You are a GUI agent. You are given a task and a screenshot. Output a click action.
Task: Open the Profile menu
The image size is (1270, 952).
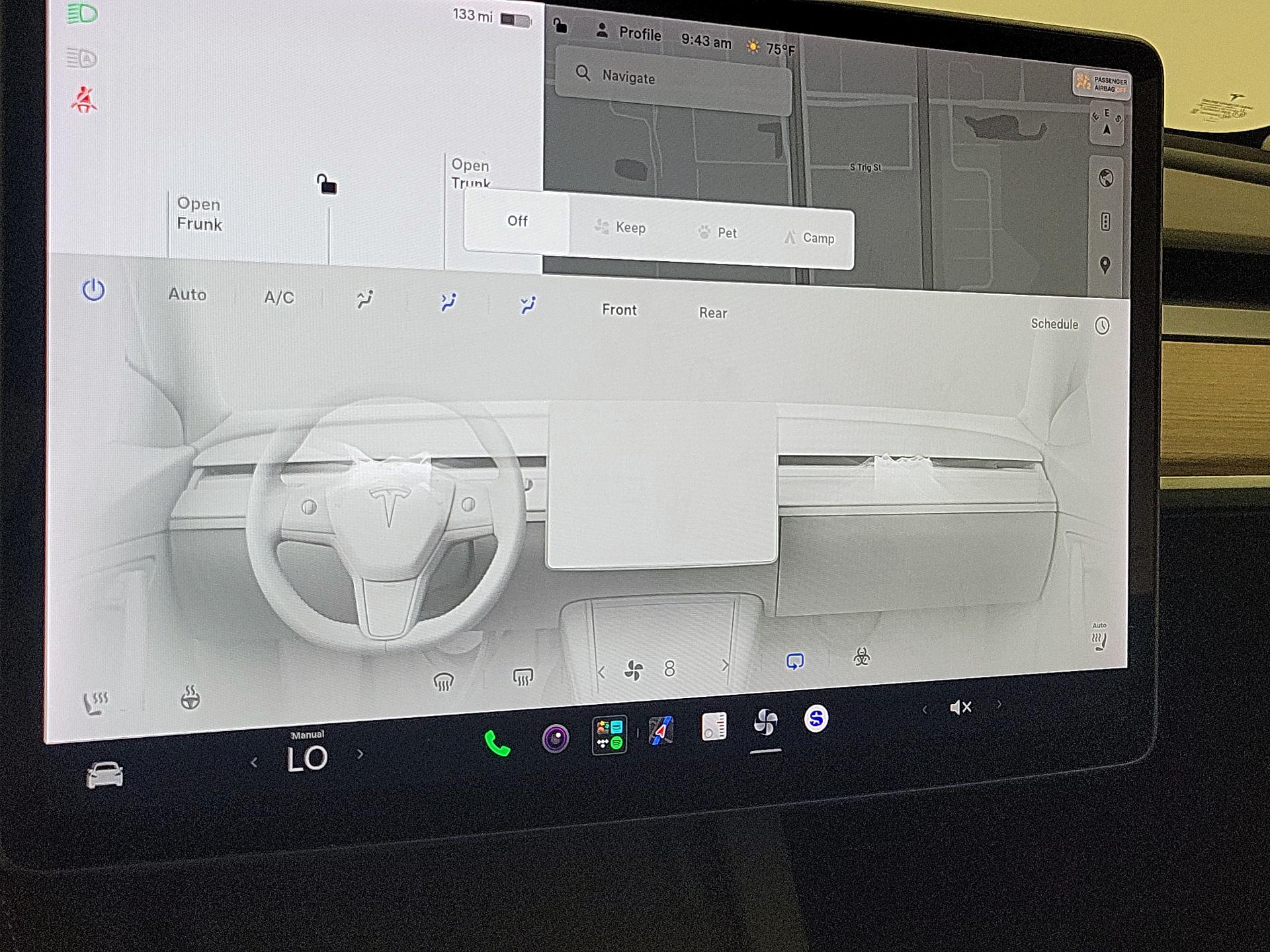coord(628,32)
